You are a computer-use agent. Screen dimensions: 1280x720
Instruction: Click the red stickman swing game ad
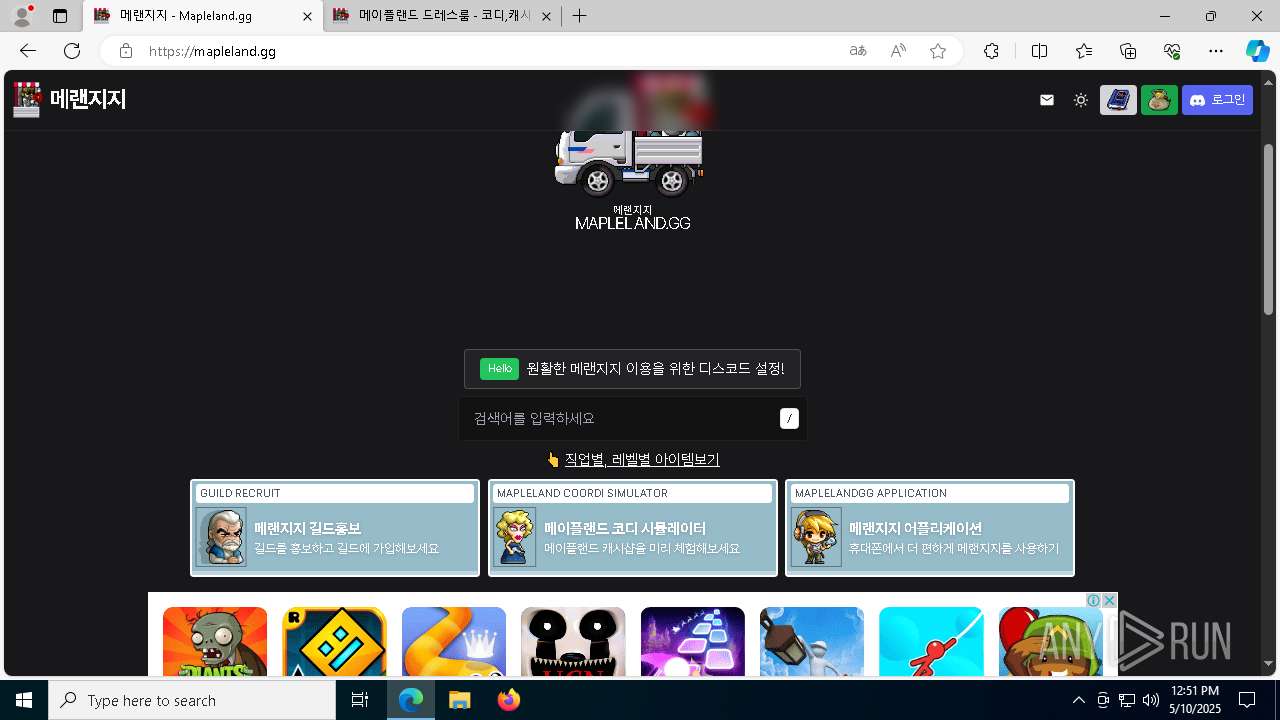(931, 642)
